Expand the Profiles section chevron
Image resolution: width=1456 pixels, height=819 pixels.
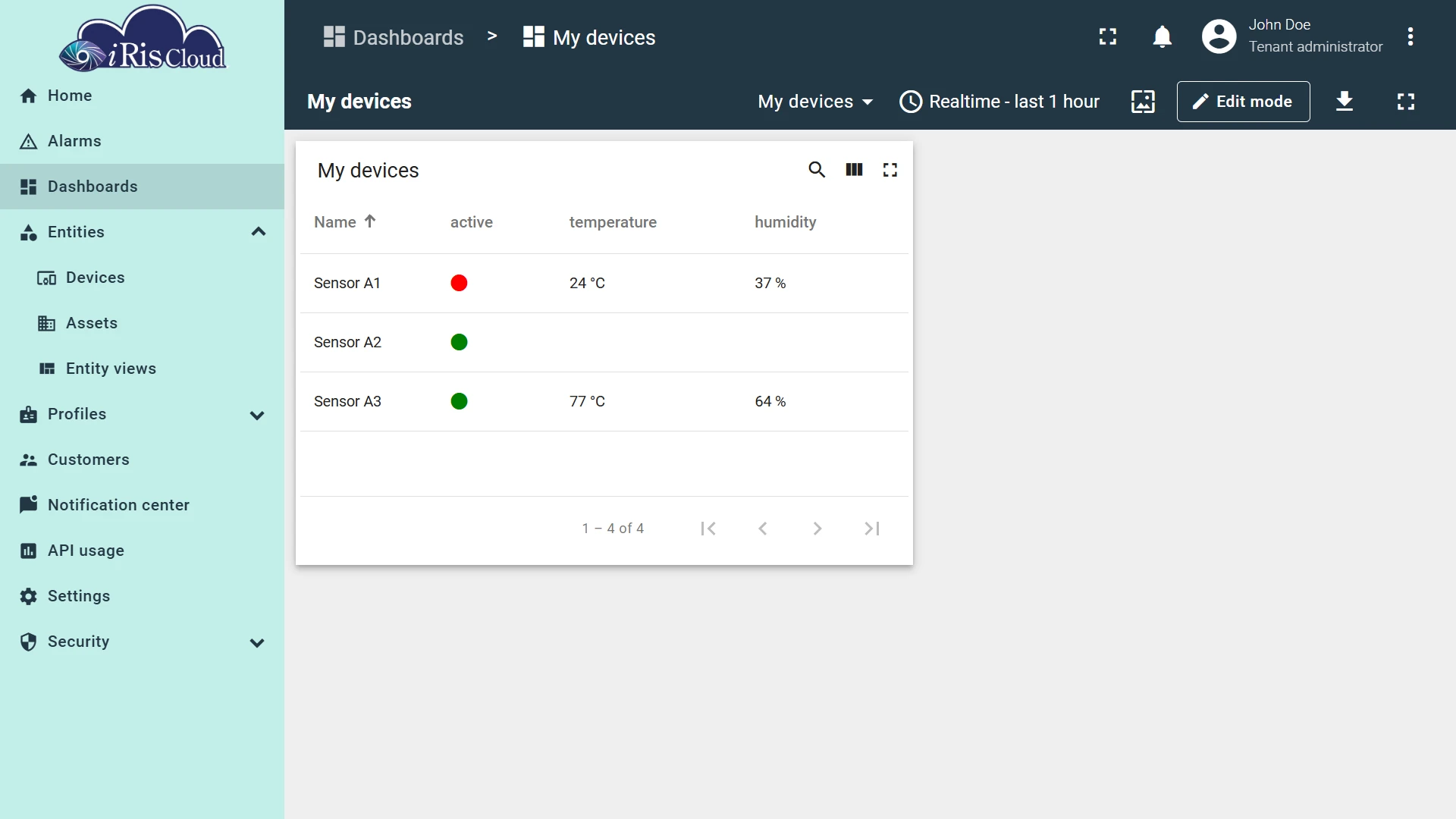pyautogui.click(x=257, y=416)
